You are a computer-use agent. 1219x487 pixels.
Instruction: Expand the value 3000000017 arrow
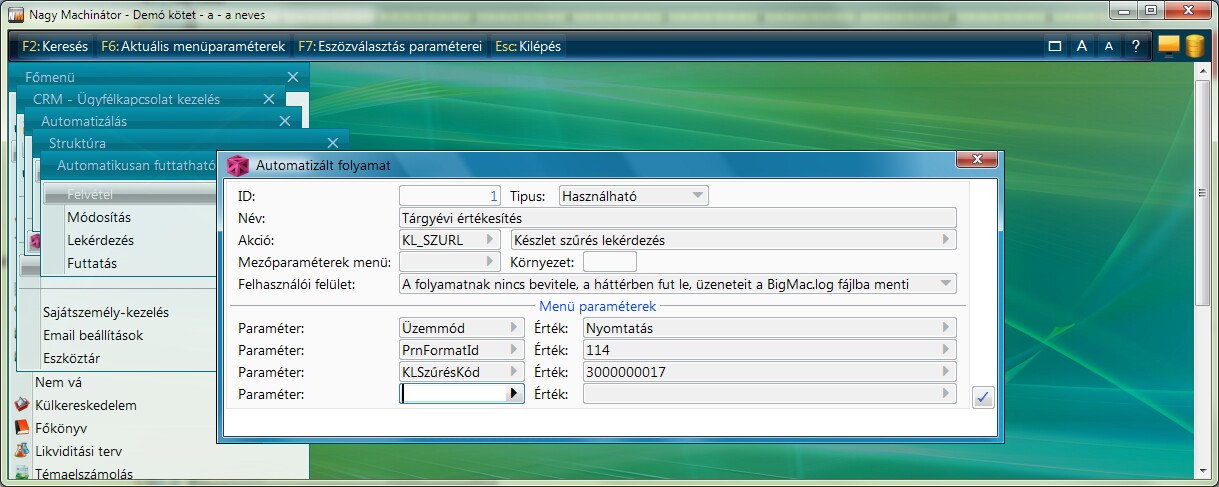pyautogui.click(x=946, y=372)
